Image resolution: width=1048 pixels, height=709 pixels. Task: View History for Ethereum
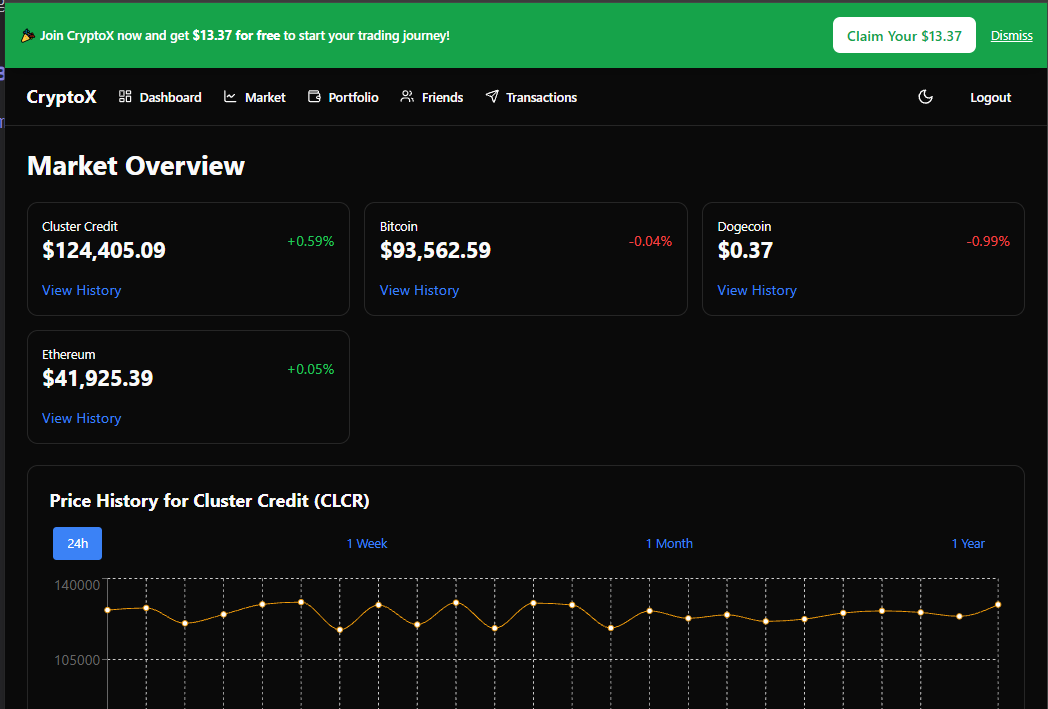(x=81, y=418)
